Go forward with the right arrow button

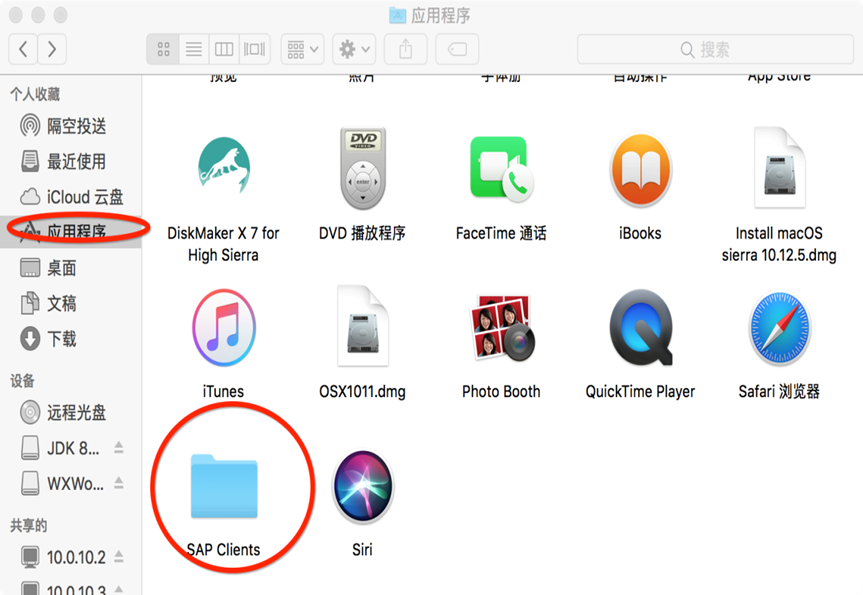tap(52, 50)
